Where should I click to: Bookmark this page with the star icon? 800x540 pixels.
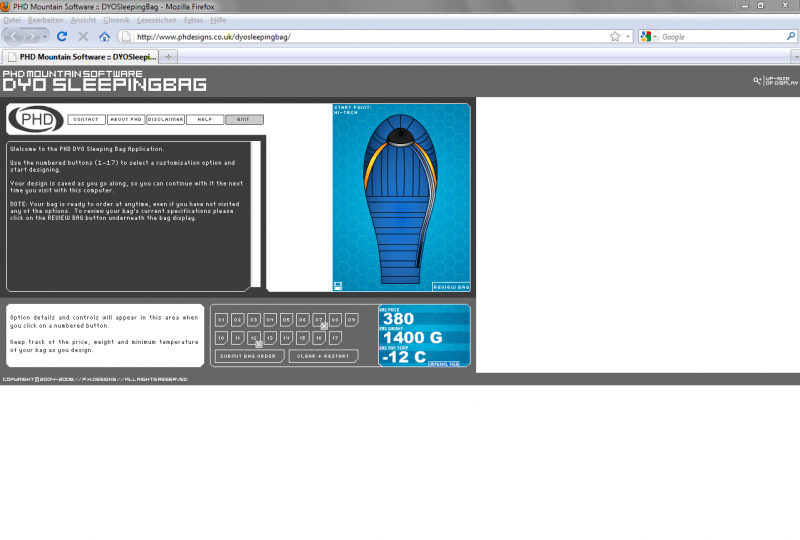click(615, 37)
